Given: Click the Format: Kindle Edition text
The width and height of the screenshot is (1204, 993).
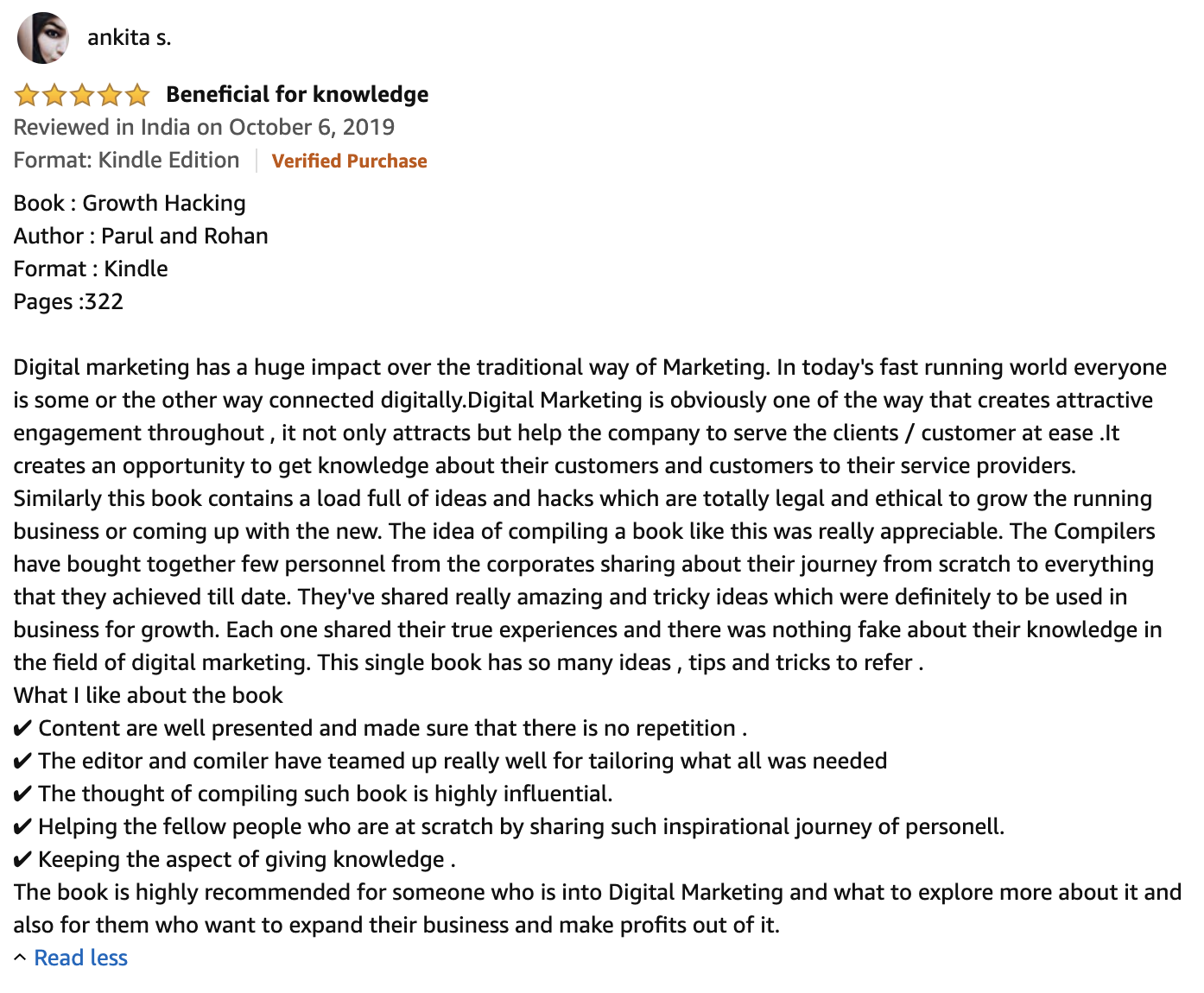Looking at the screenshot, I should pos(126,160).
